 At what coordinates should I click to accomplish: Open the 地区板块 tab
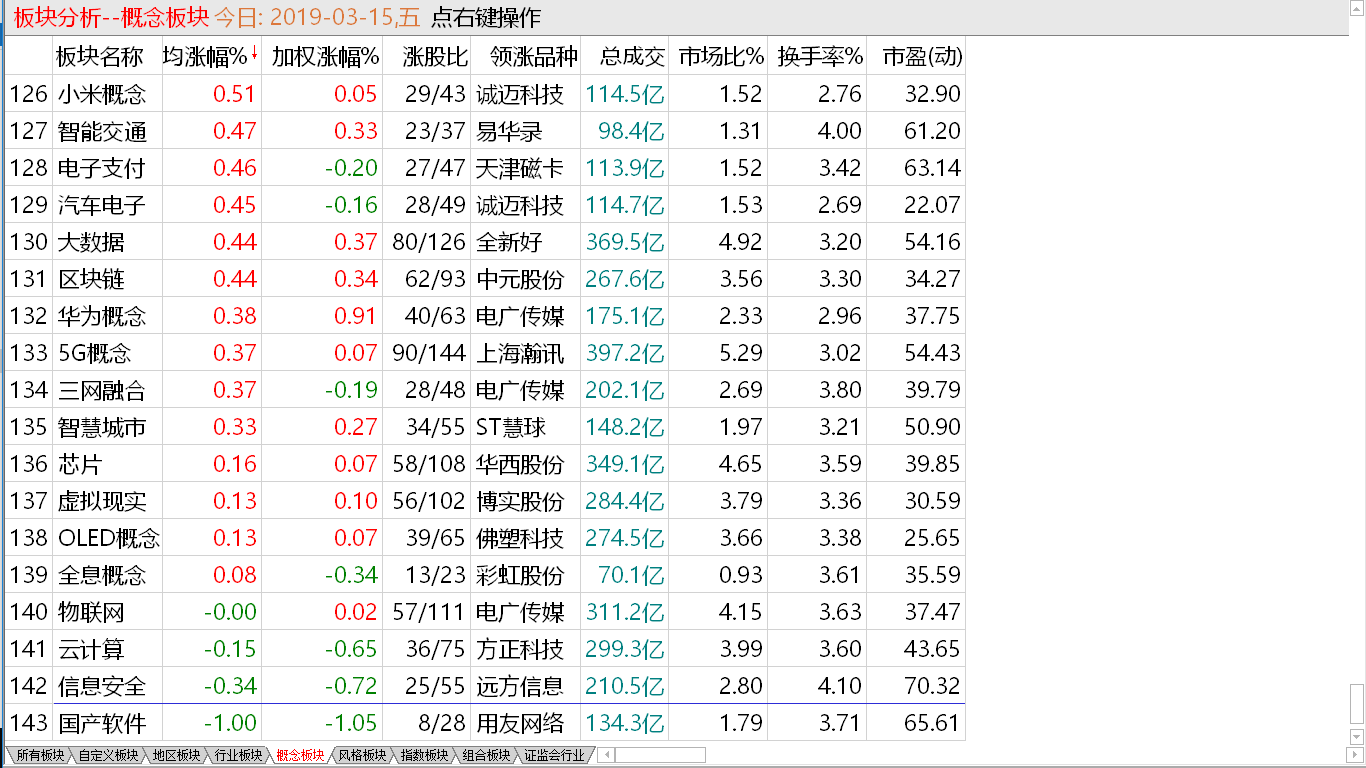[x=176, y=755]
